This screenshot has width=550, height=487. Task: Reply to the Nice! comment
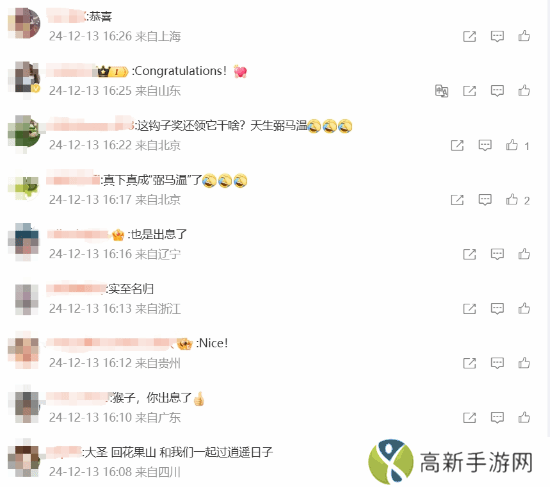point(497,363)
